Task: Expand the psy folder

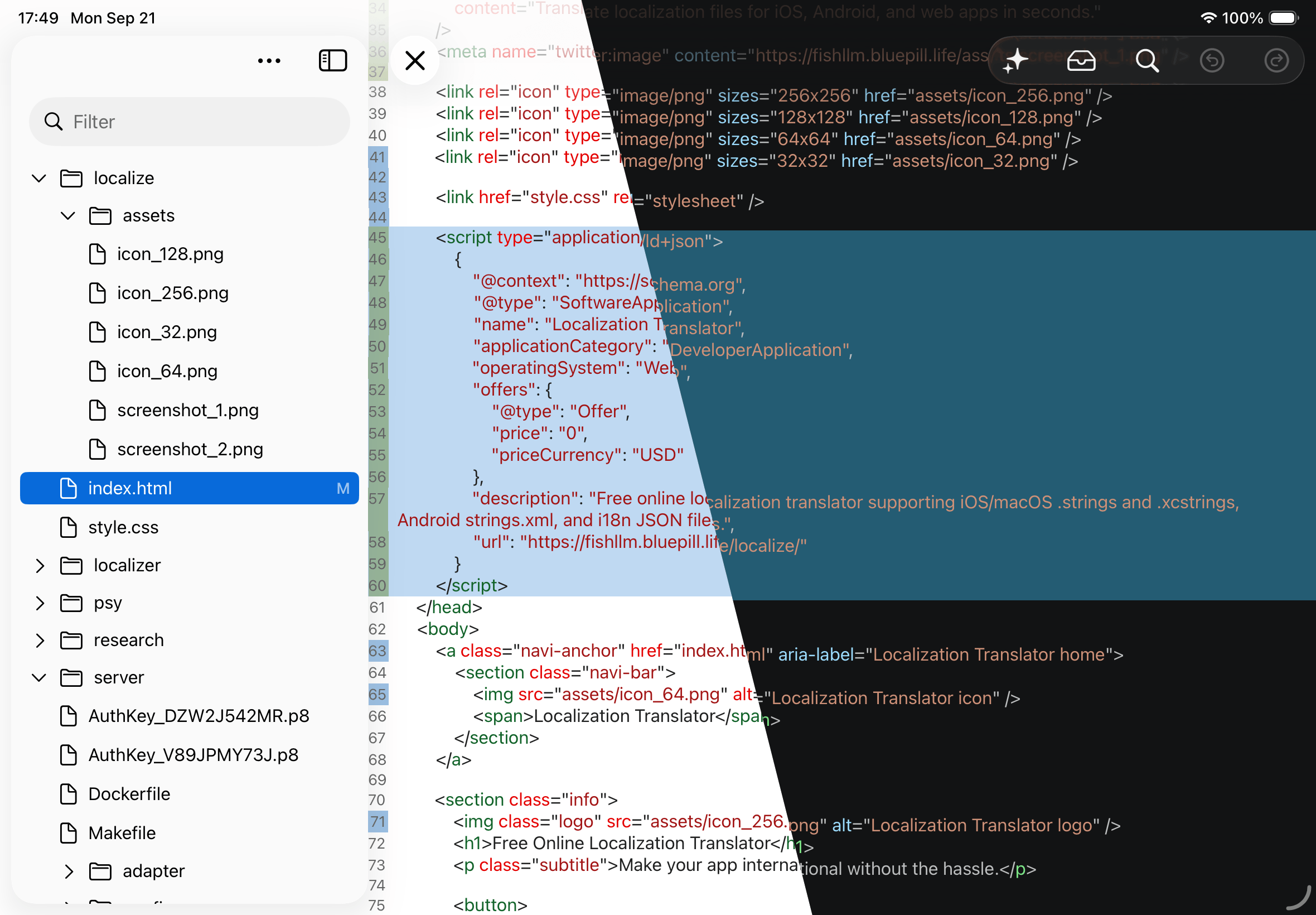Action: (x=40, y=603)
